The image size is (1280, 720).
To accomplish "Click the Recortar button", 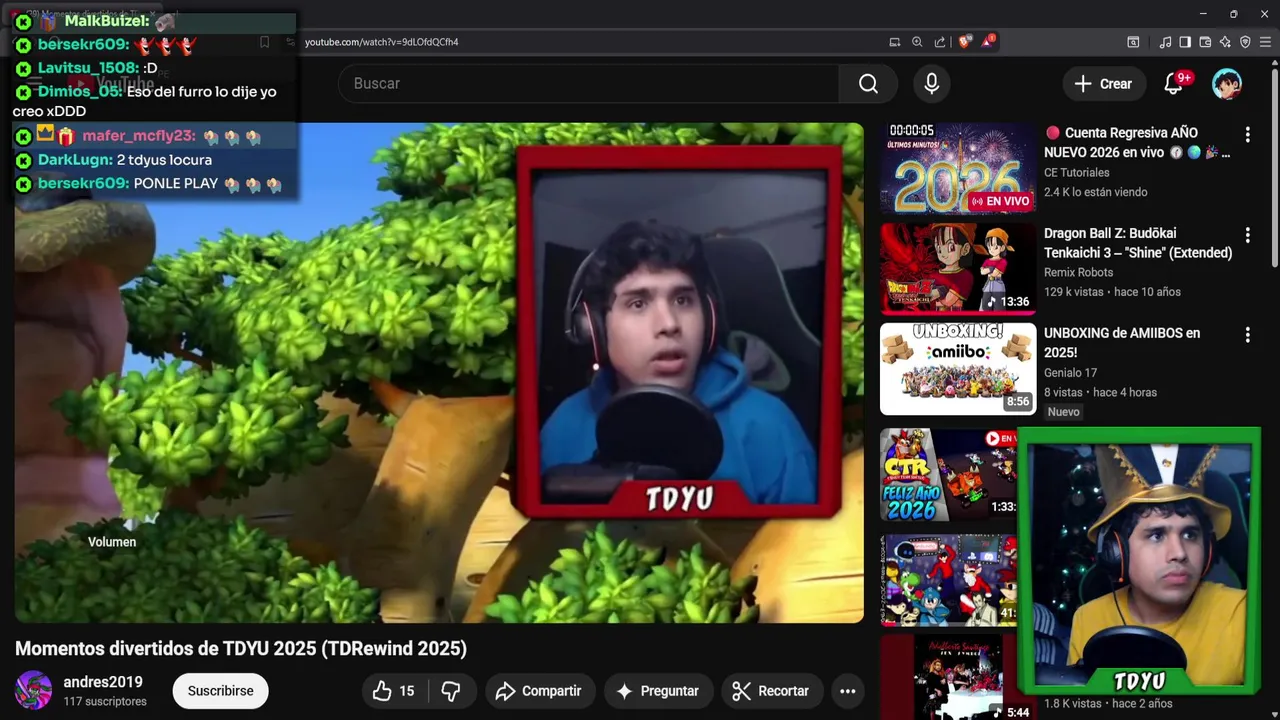I will [x=771, y=691].
